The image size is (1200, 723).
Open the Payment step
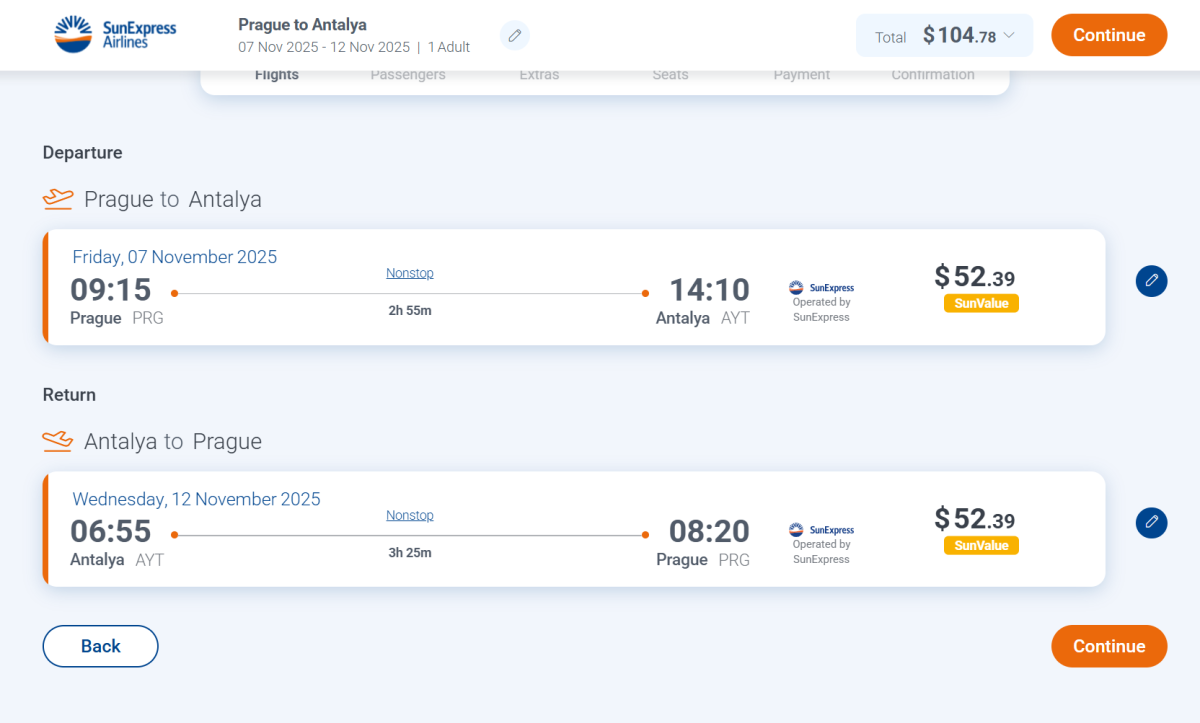point(802,75)
